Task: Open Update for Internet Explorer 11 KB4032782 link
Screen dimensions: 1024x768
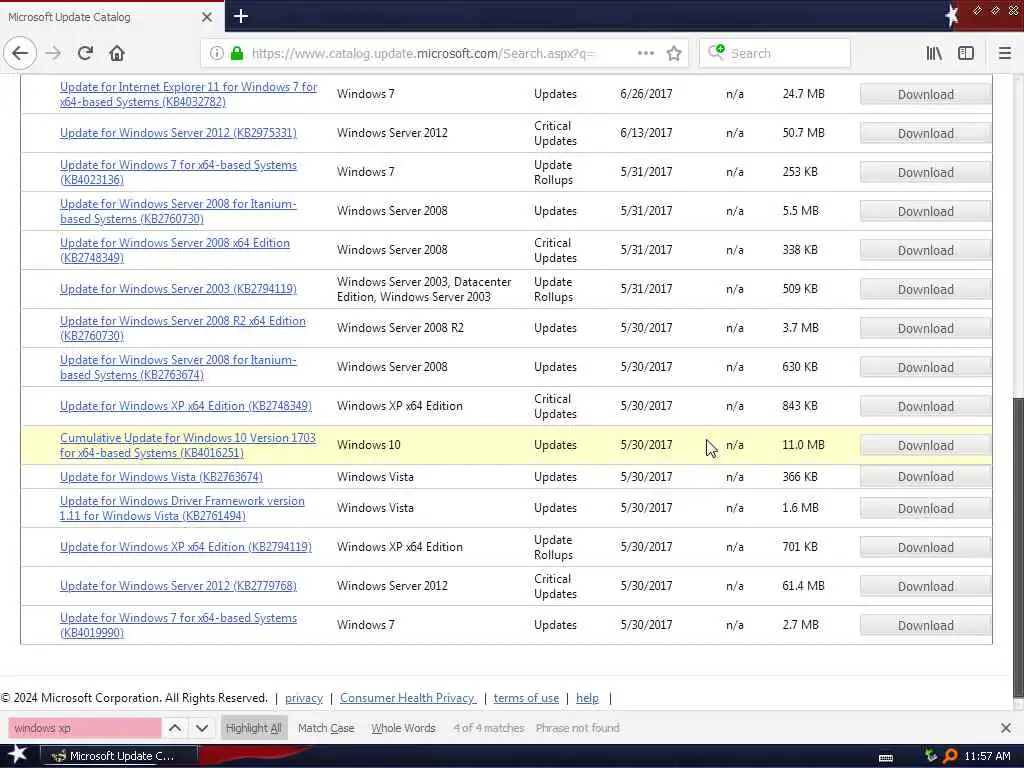Action: 188,94
